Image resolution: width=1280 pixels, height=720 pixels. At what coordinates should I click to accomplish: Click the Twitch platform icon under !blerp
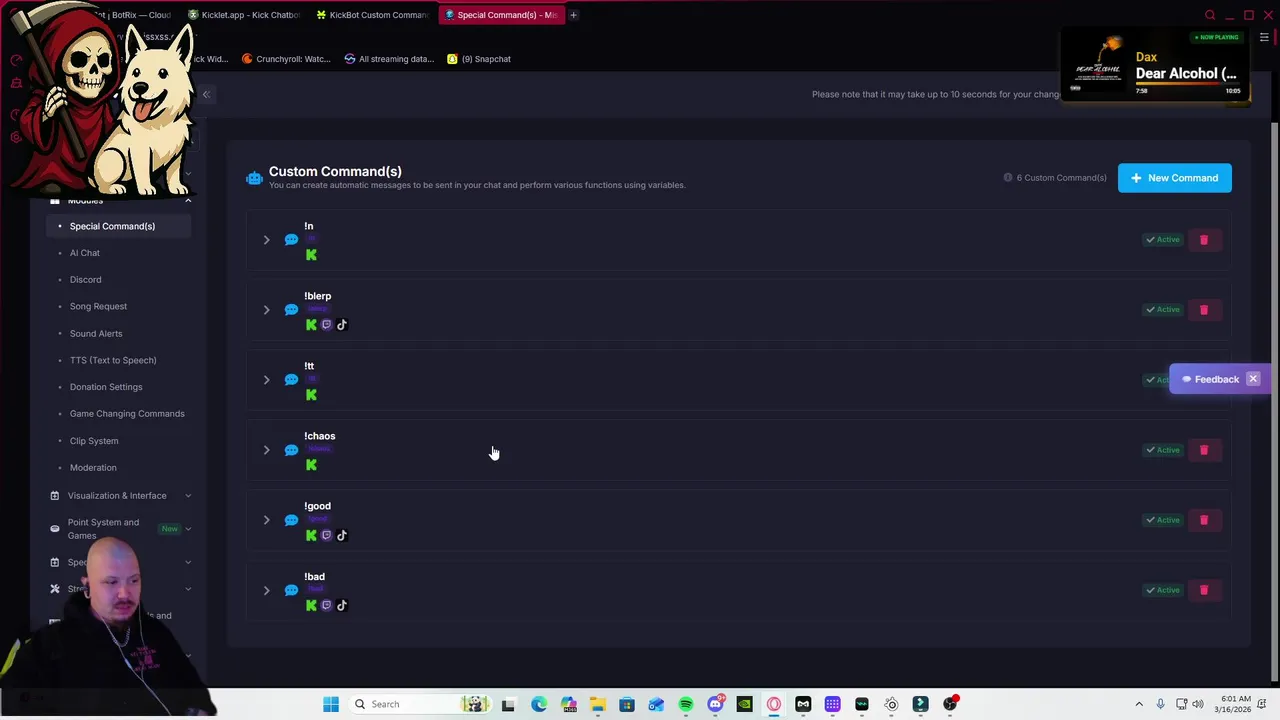326,325
